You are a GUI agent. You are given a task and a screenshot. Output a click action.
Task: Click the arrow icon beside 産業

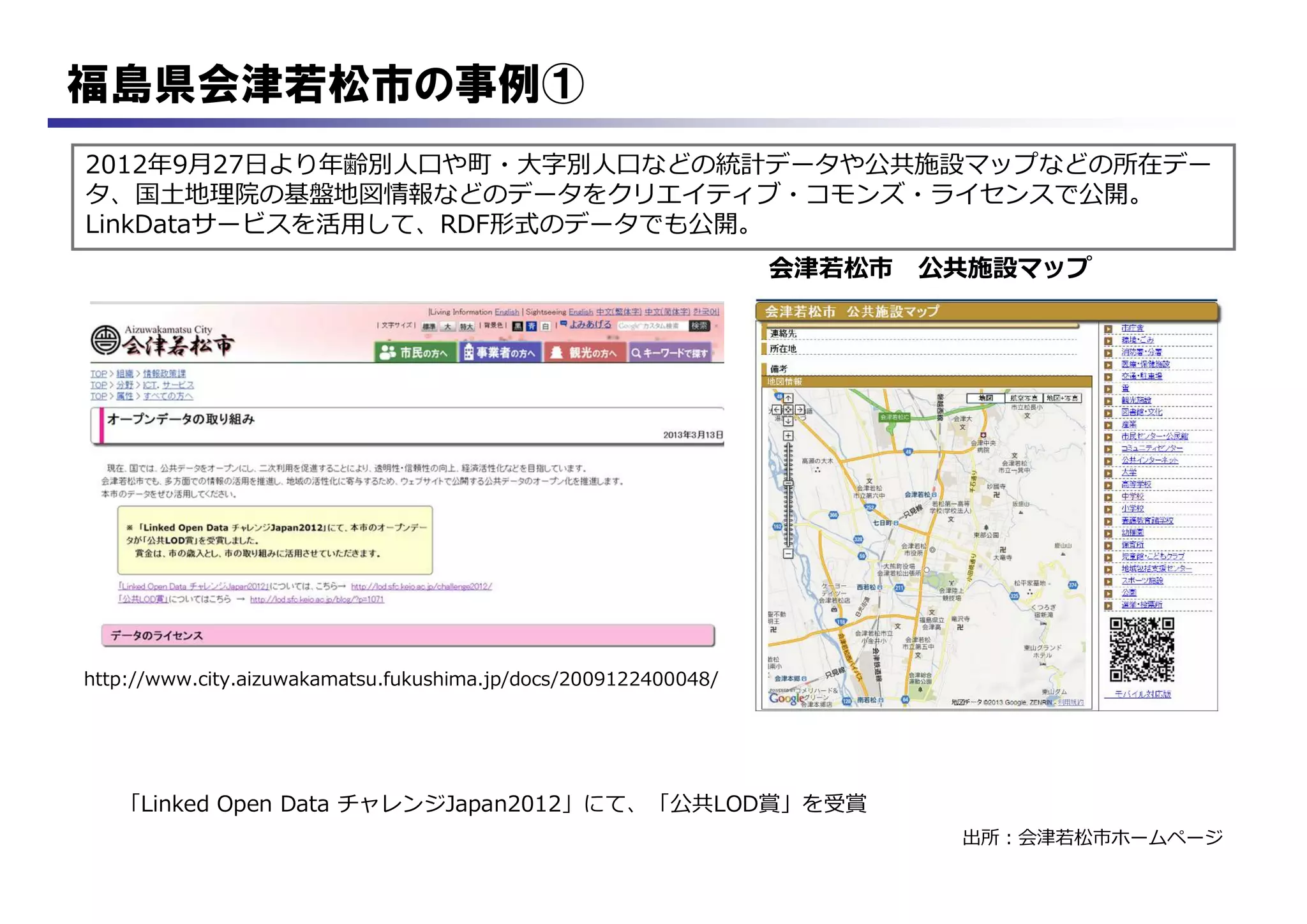click(x=1109, y=425)
